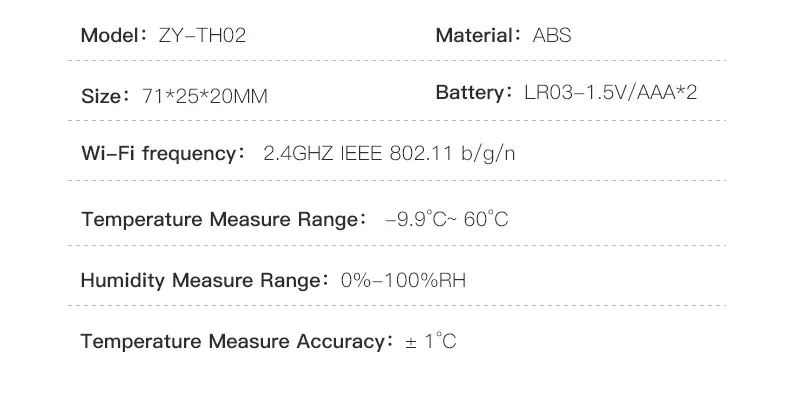Image resolution: width=790 pixels, height=402 pixels.
Task: Select the -9.9°C~60°C range value
Action: coord(446,218)
